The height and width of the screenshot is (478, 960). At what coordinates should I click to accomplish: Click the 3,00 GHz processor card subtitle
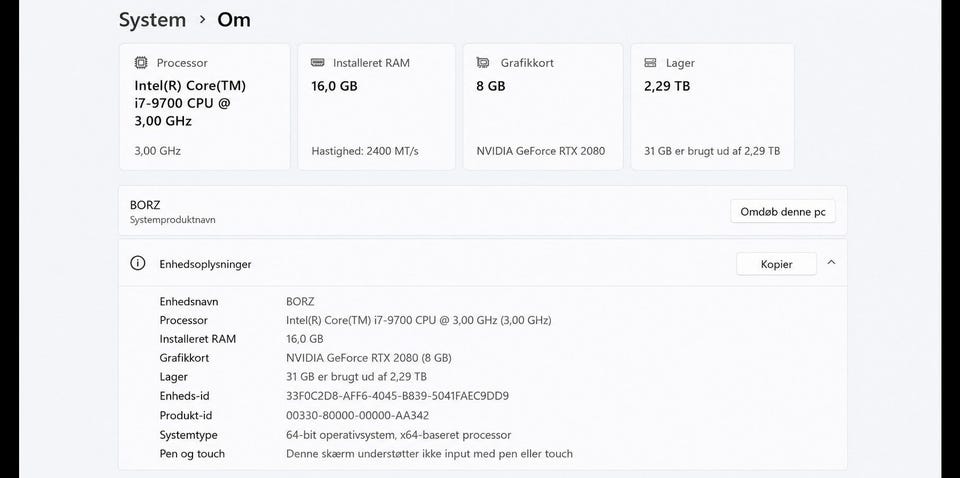(157, 151)
